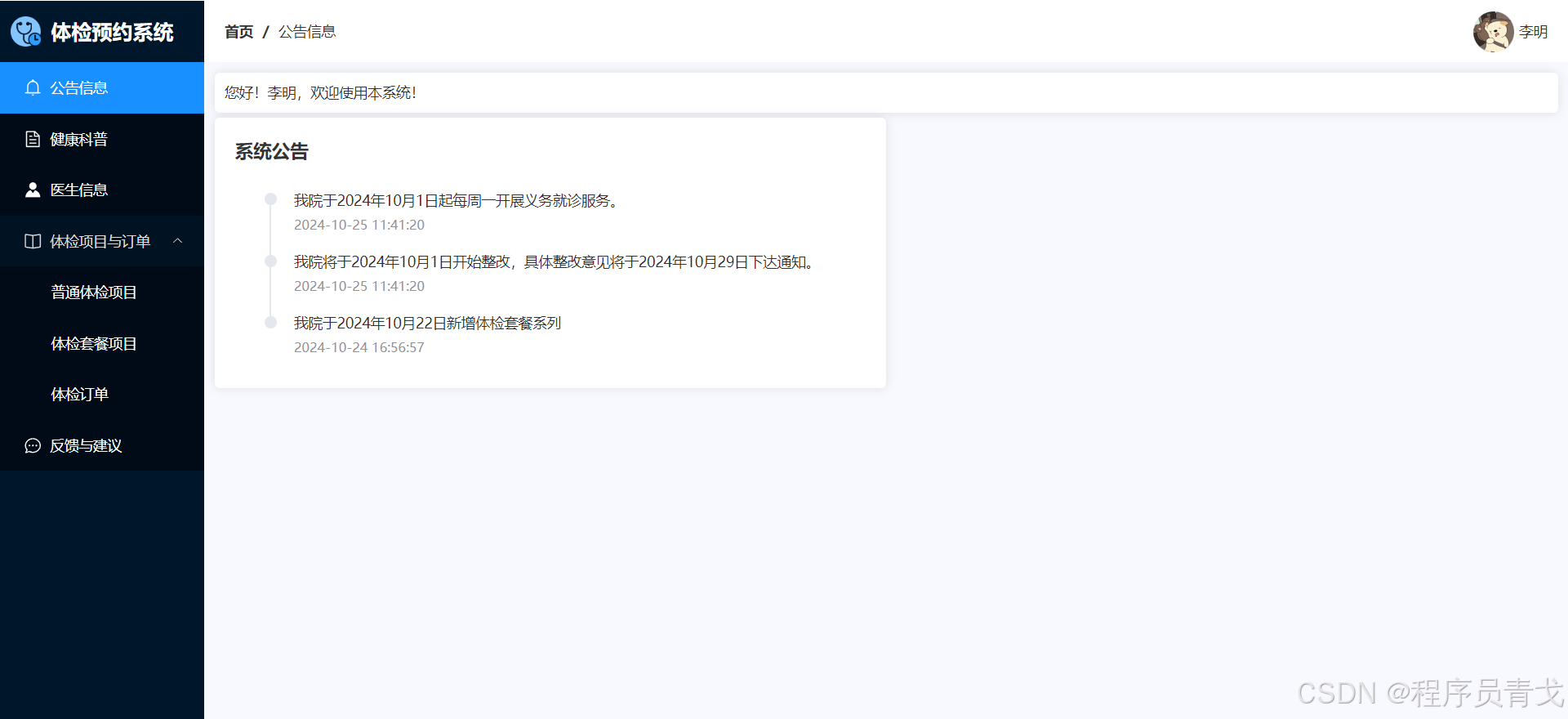Click the 体检预约系统 title text

[x=113, y=32]
